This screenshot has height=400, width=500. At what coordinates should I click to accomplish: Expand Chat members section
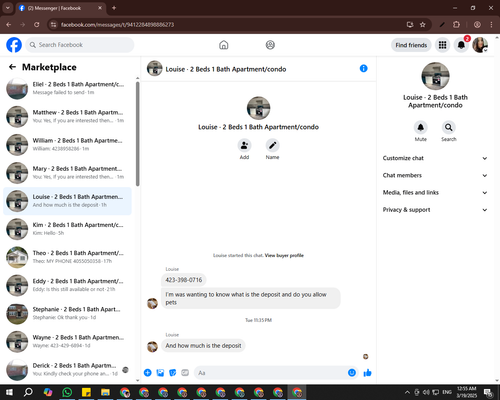tap(435, 175)
